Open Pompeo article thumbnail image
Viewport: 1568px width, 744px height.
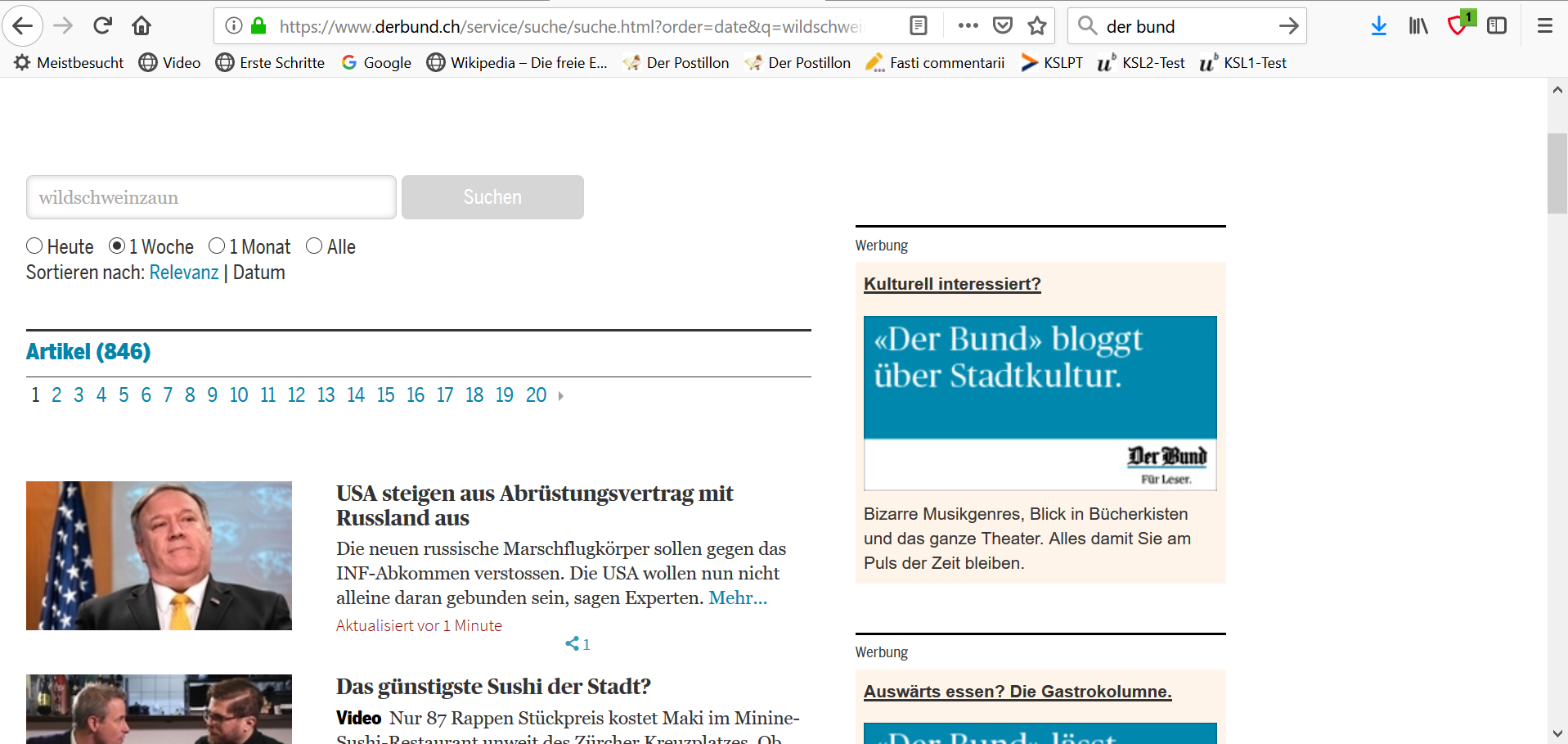pyautogui.click(x=159, y=556)
